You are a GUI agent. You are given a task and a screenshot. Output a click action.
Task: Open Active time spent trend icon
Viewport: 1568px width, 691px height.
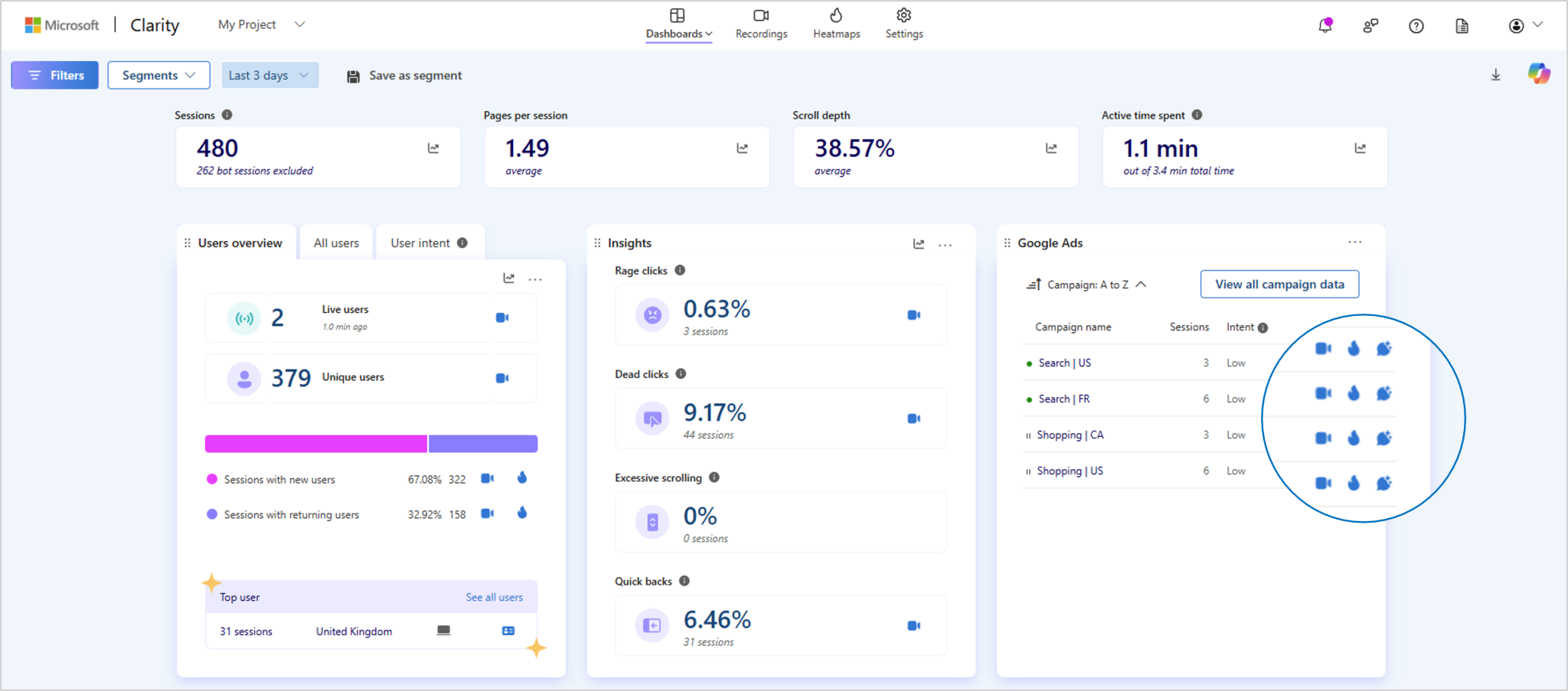point(1360,148)
